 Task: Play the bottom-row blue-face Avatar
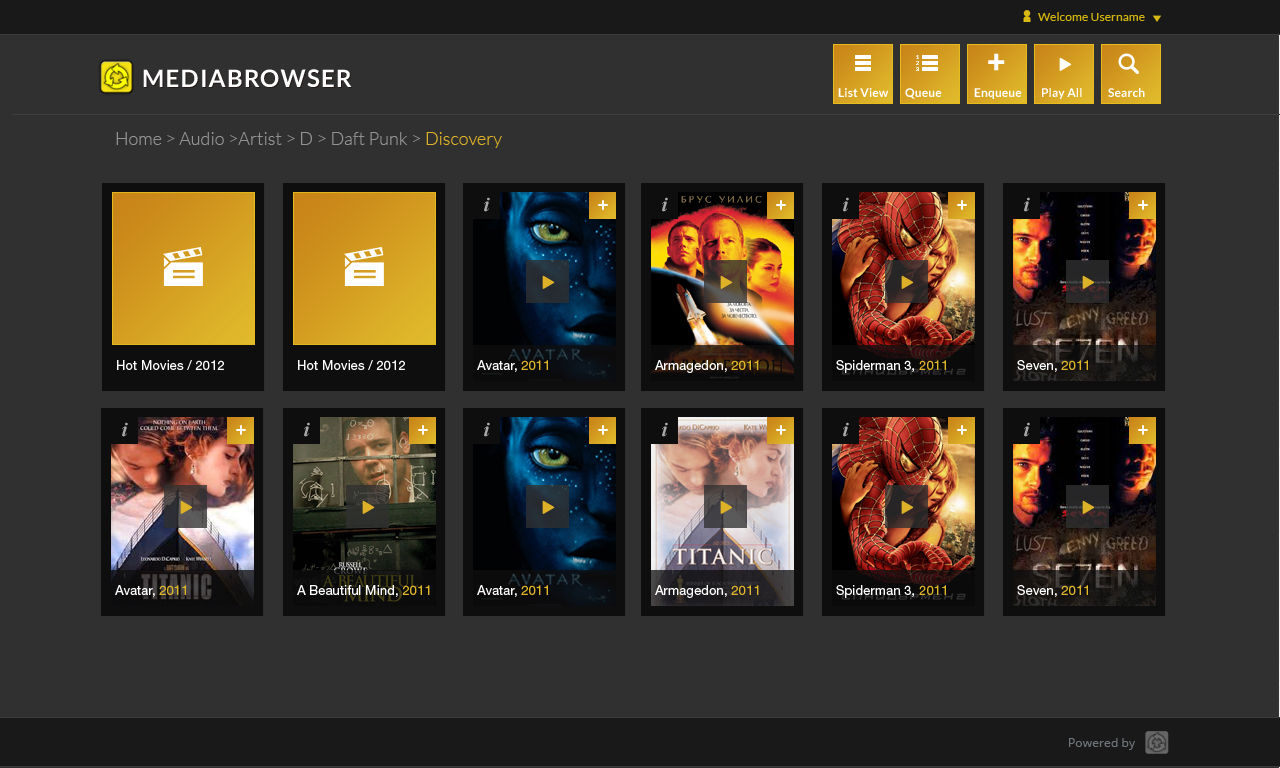tap(548, 507)
